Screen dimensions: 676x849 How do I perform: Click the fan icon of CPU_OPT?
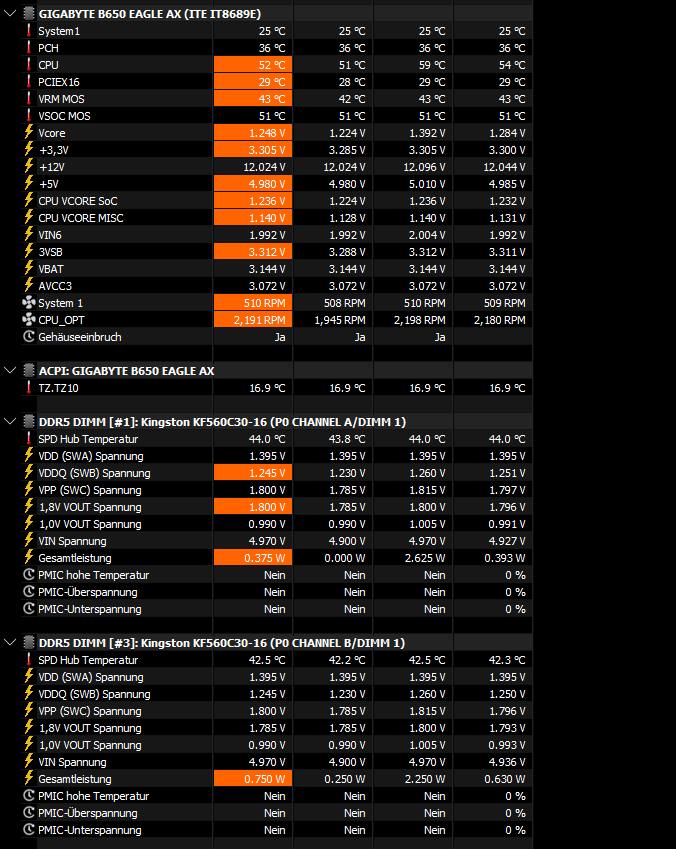pos(29,319)
